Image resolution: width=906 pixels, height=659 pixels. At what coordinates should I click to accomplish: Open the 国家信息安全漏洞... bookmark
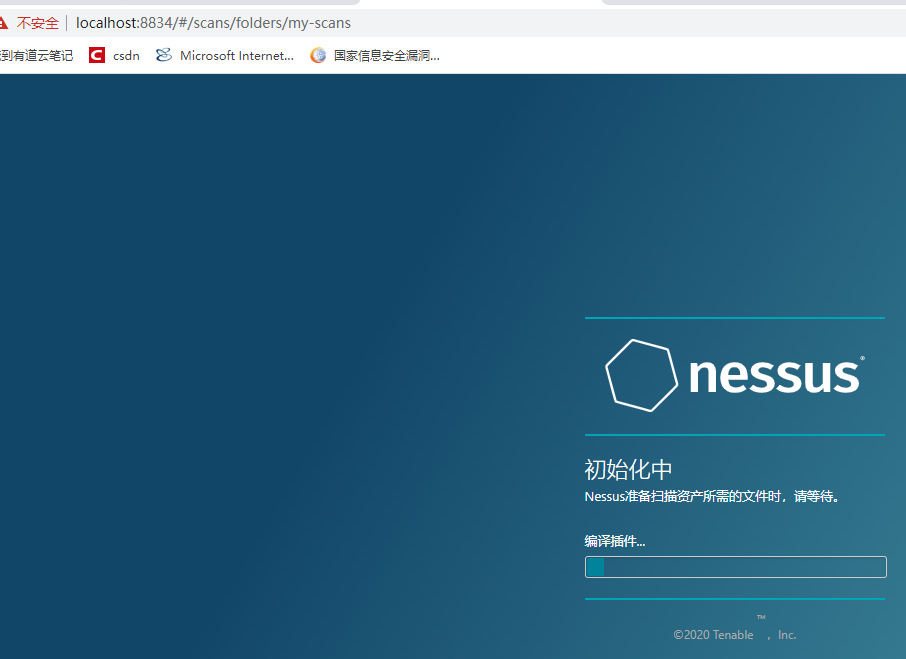(x=387, y=55)
